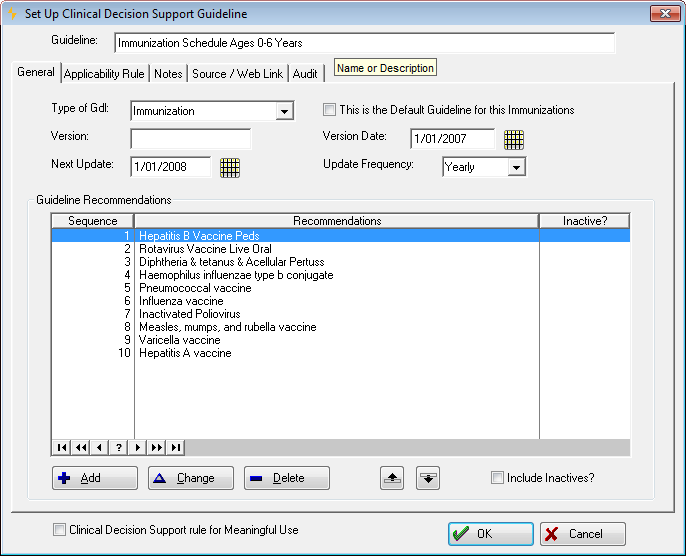Click the Add recommendation button
Image resolution: width=687 pixels, height=557 pixels.
tap(95, 478)
